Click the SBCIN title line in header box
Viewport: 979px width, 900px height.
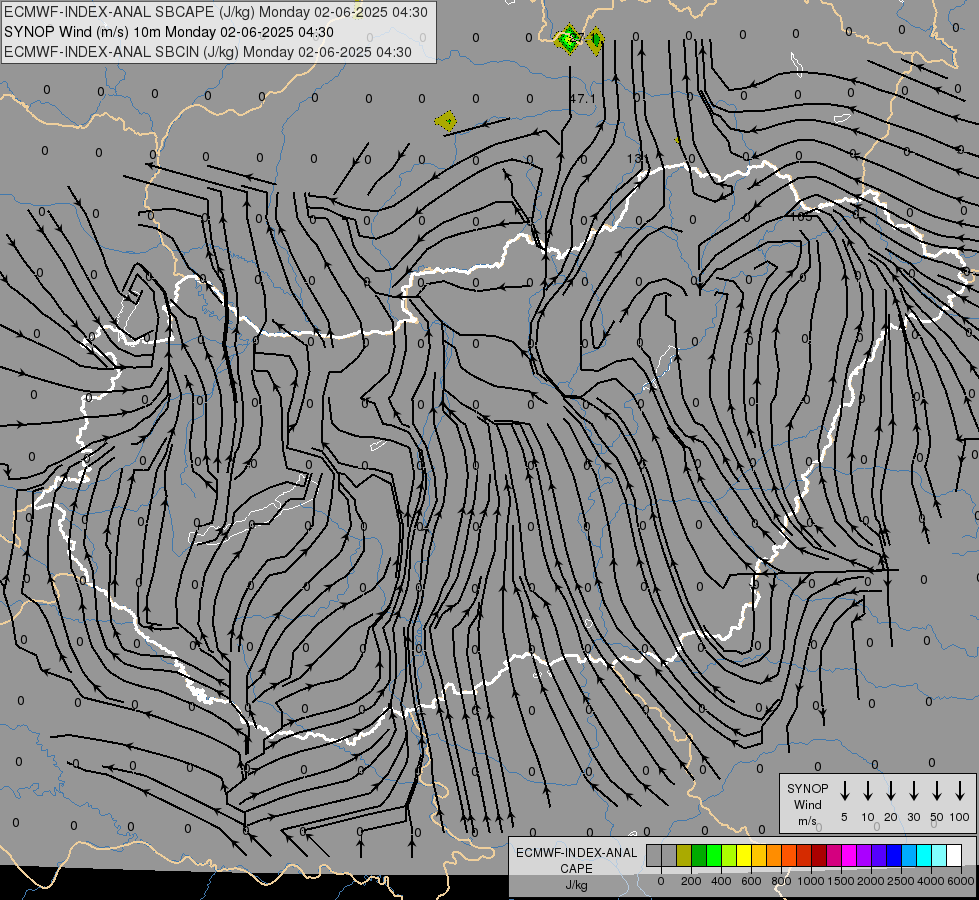point(208,52)
